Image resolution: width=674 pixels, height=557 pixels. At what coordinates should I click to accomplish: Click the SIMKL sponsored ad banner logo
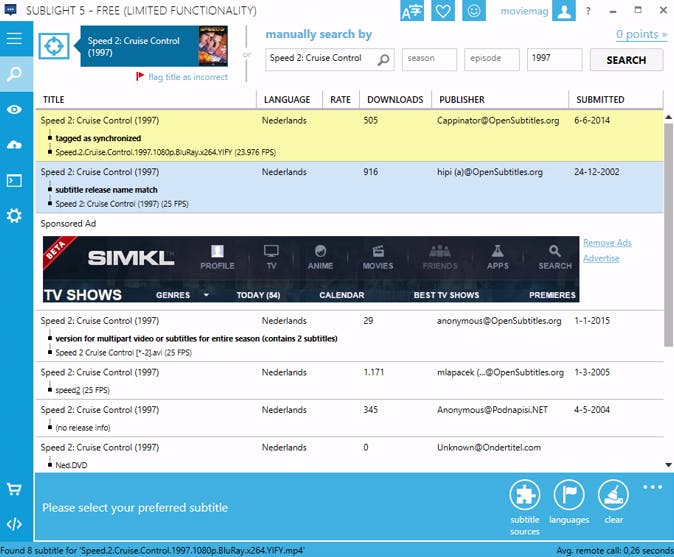click(131, 258)
